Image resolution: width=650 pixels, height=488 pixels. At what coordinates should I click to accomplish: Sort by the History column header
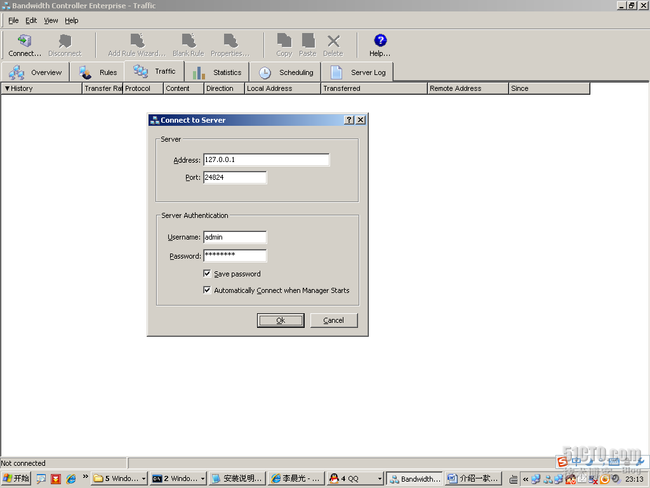(41, 88)
